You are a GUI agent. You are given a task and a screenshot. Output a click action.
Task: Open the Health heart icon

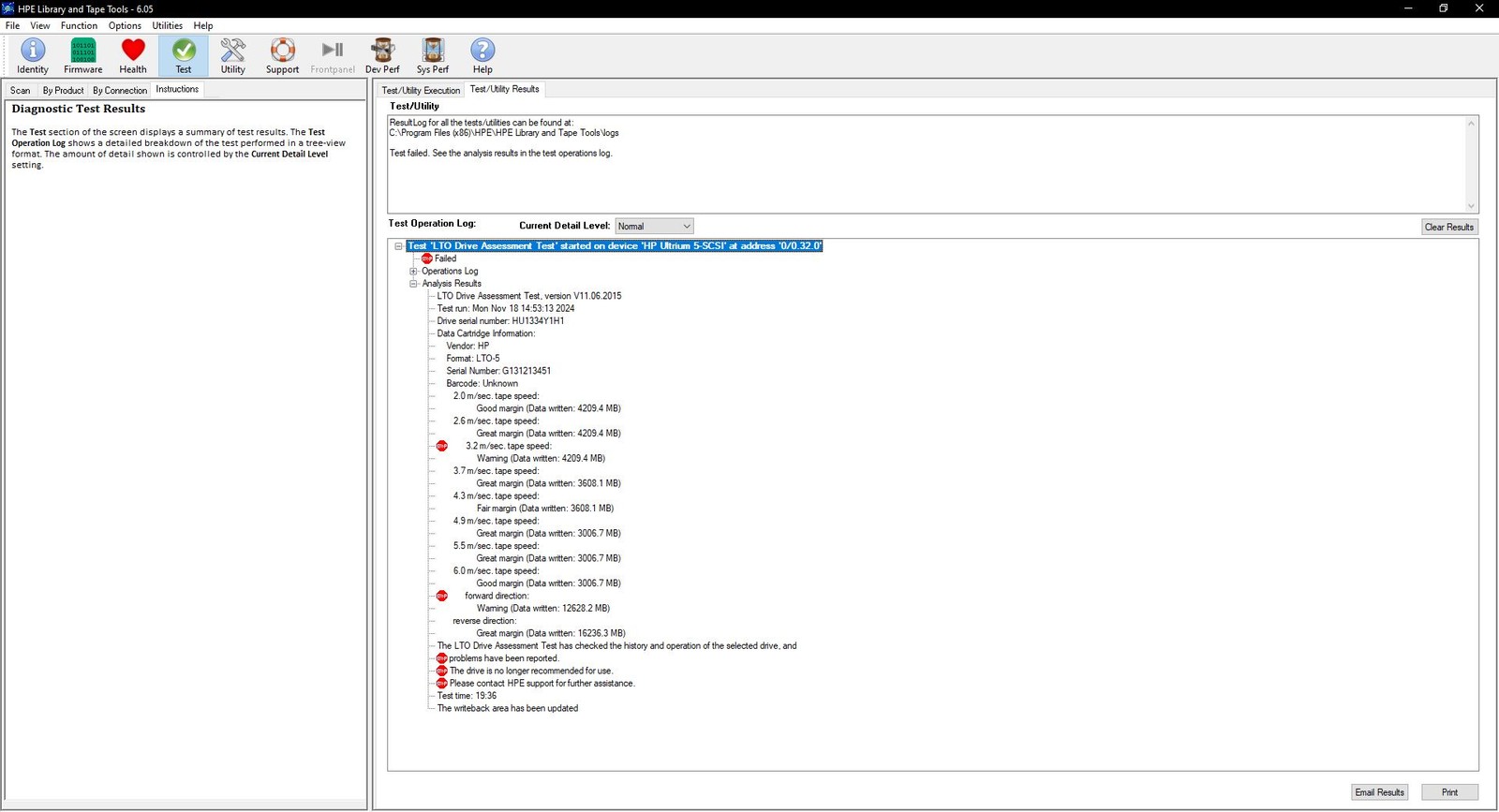click(133, 55)
